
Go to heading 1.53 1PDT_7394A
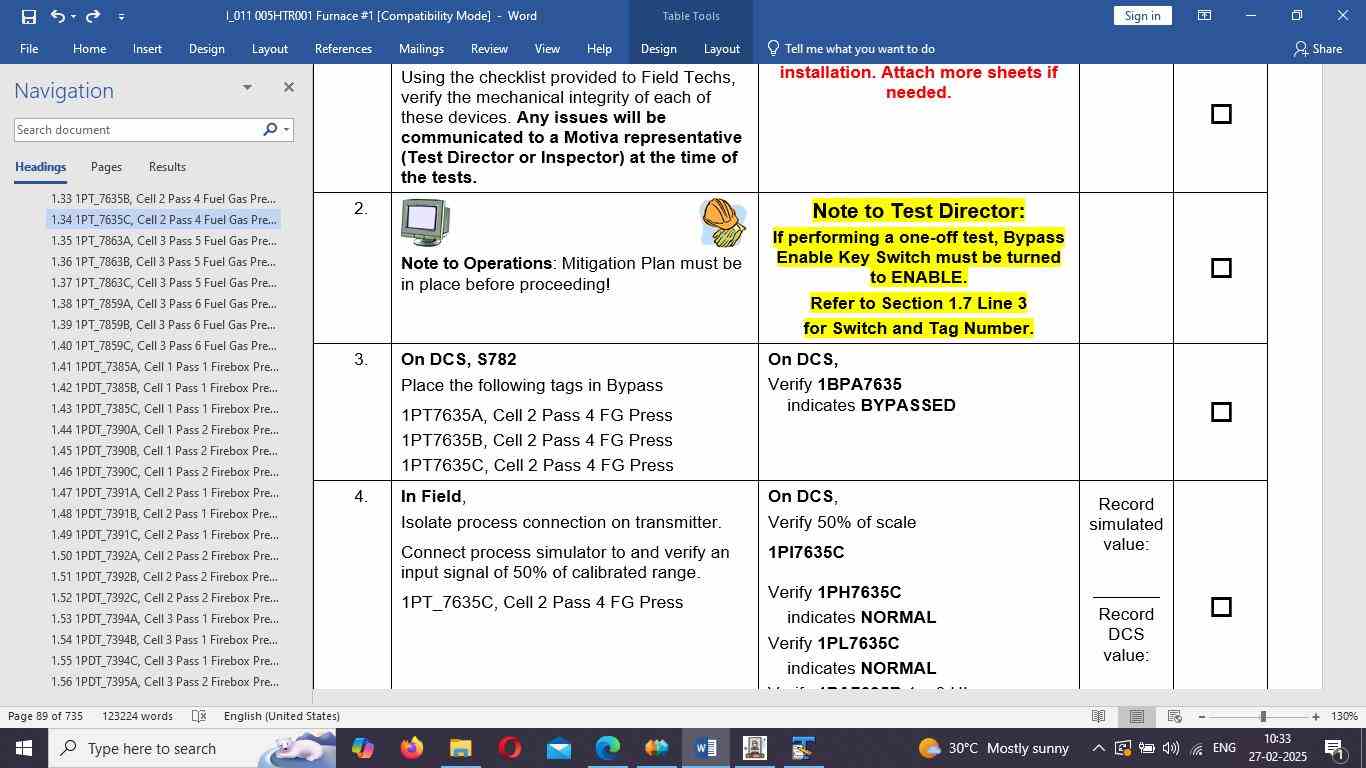pyautogui.click(x=163, y=619)
